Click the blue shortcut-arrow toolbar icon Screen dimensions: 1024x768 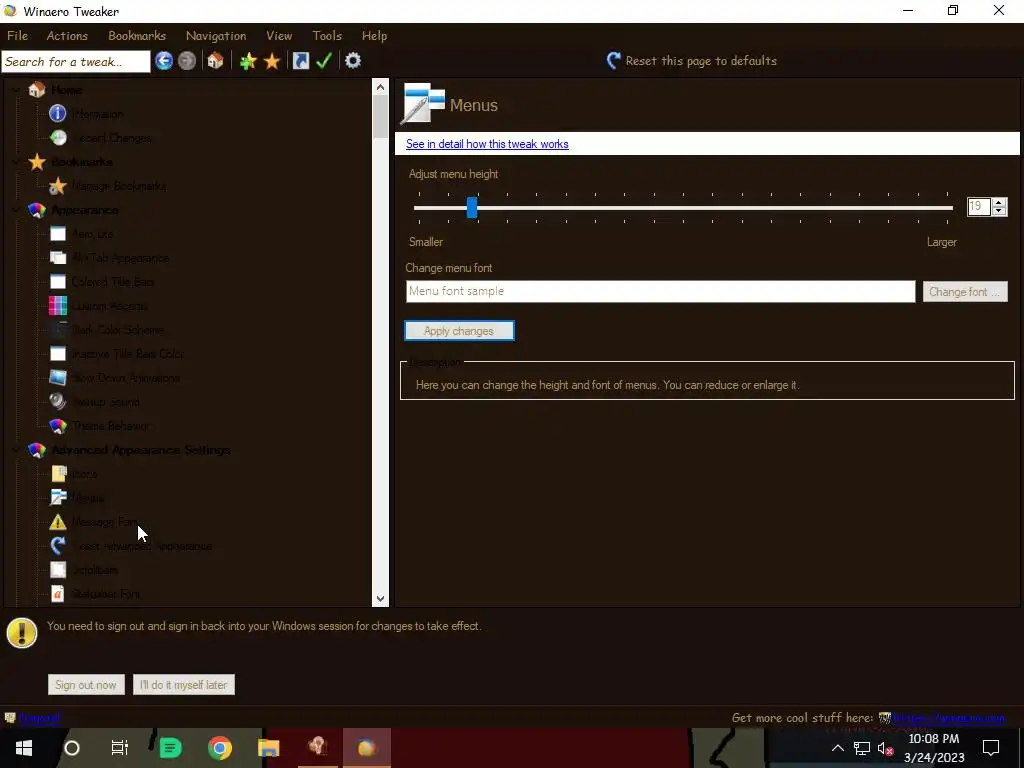coord(300,61)
